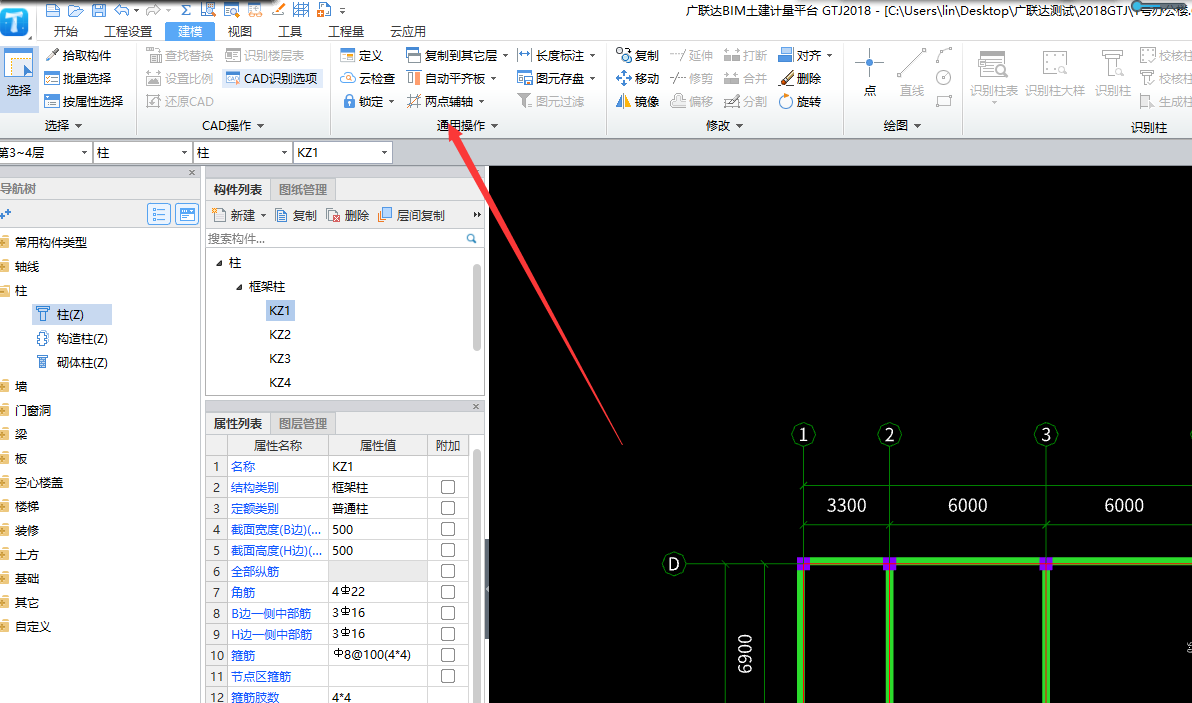This screenshot has height=703, width=1192.
Task: Switch navigation tree to list view icon
Action: tap(159, 214)
